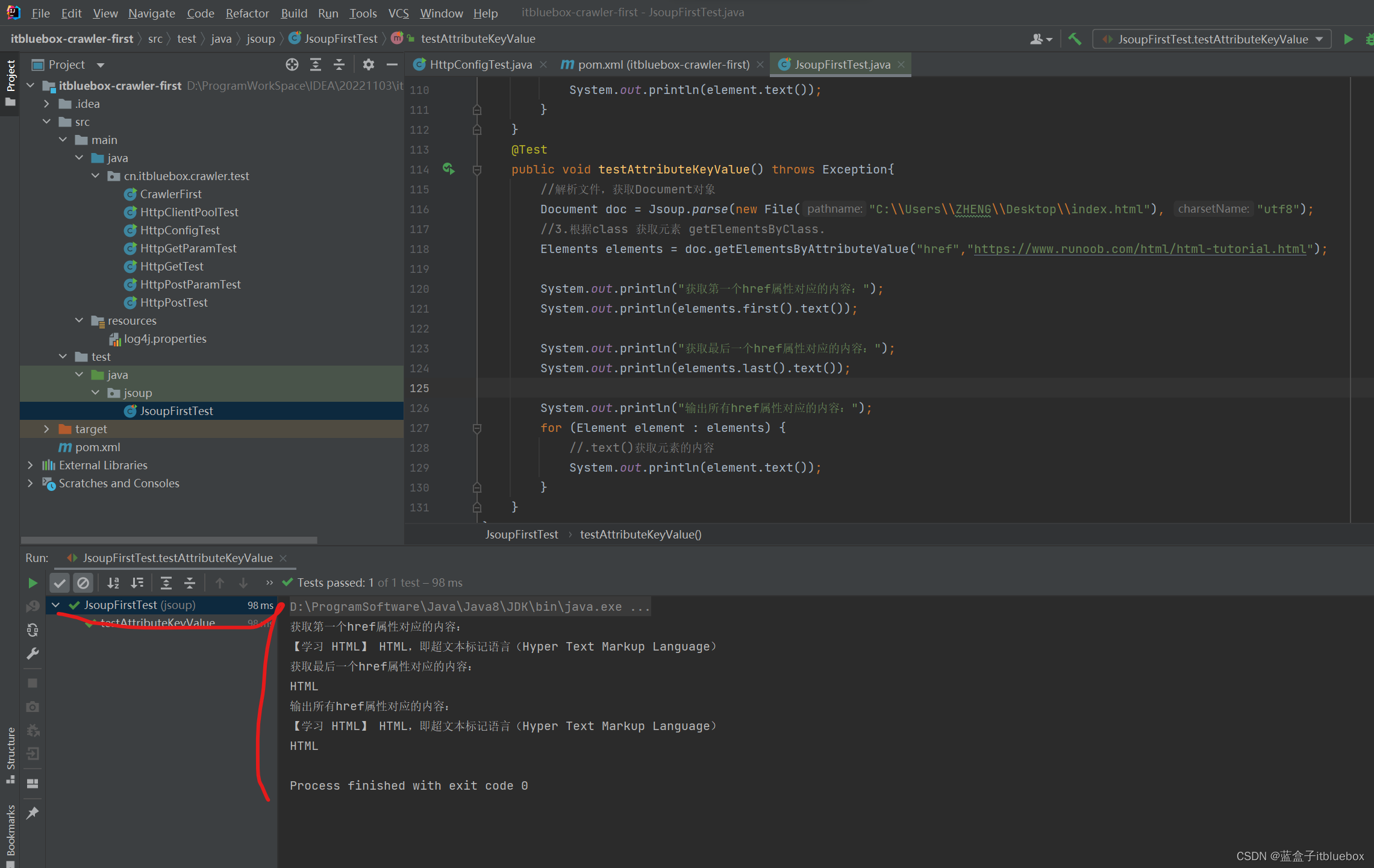Run the current configuration with green arrow
Screen dimensions: 1374x868
[x=1348, y=39]
